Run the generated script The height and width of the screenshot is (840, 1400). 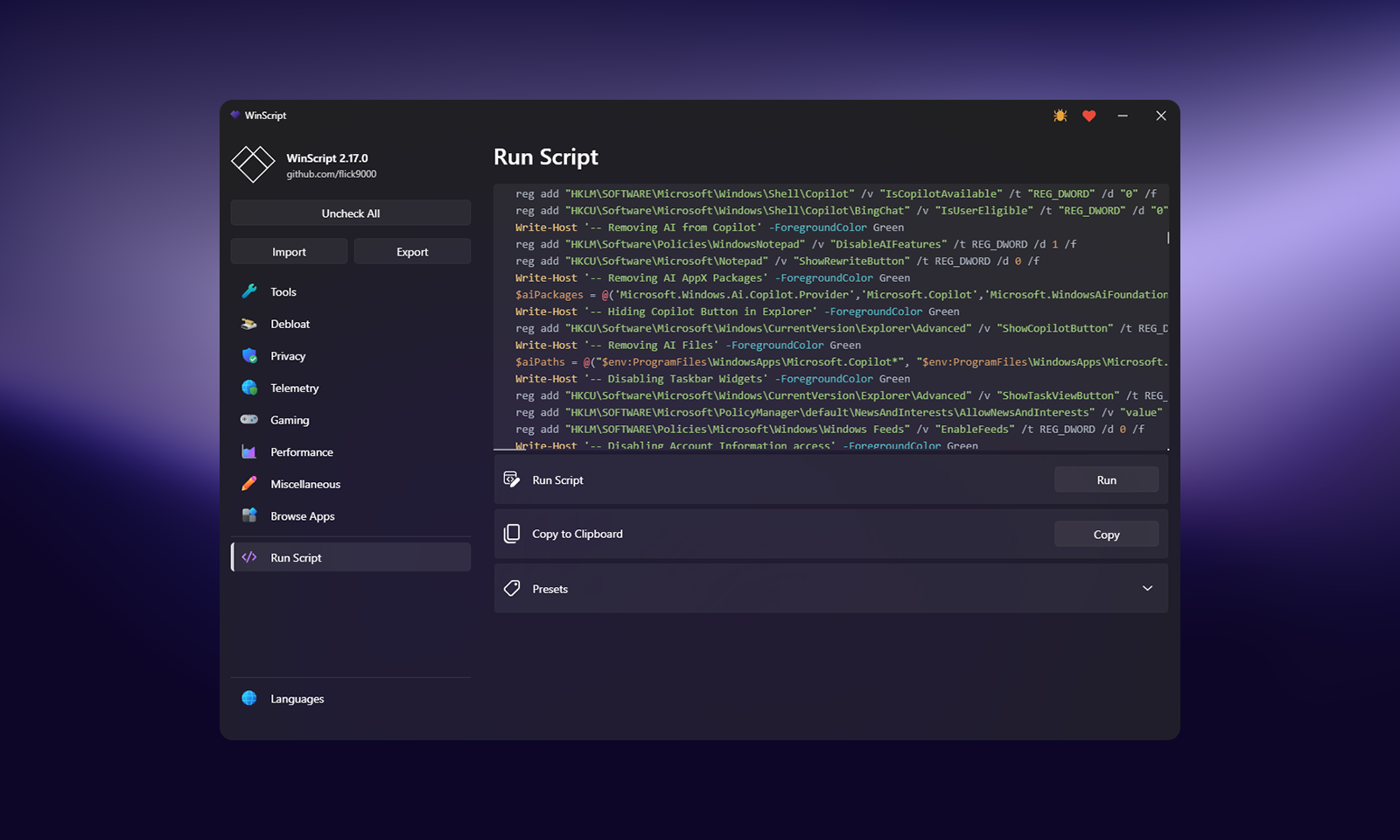(1106, 479)
